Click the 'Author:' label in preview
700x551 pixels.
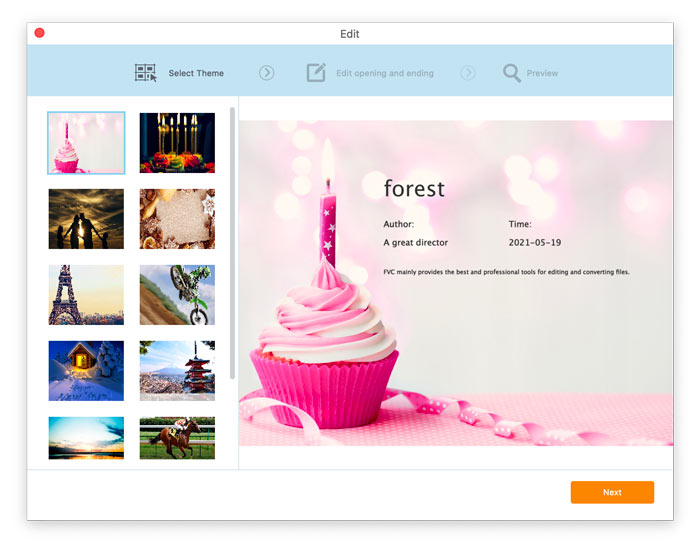click(399, 224)
